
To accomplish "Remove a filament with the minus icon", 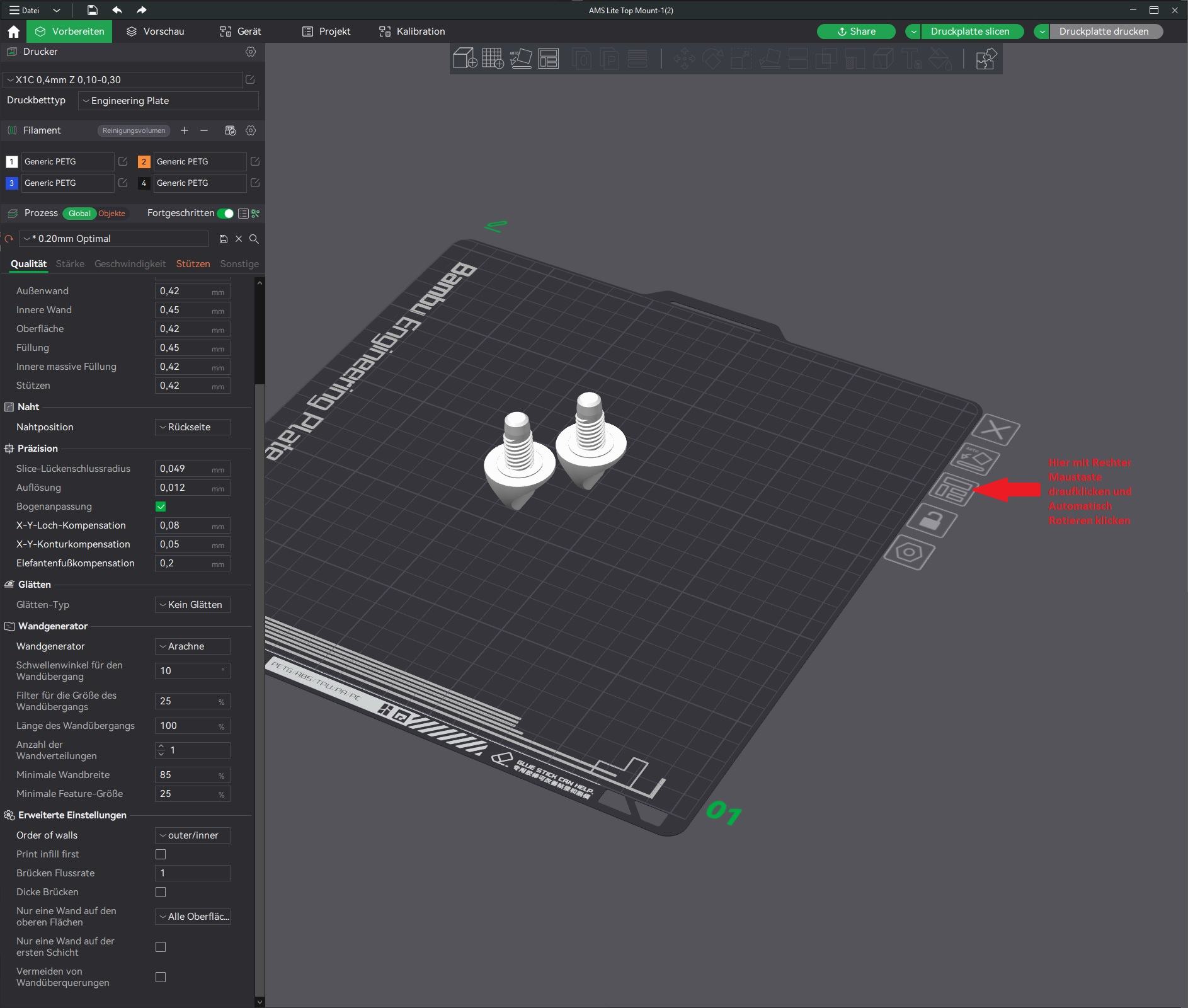I will click(x=204, y=130).
